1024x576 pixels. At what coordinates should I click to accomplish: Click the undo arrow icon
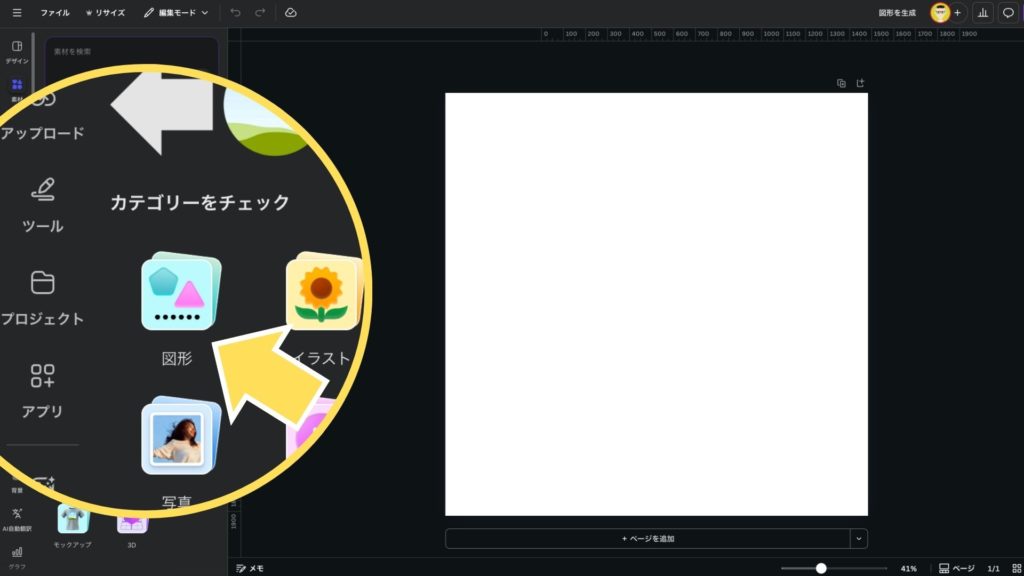(x=235, y=13)
